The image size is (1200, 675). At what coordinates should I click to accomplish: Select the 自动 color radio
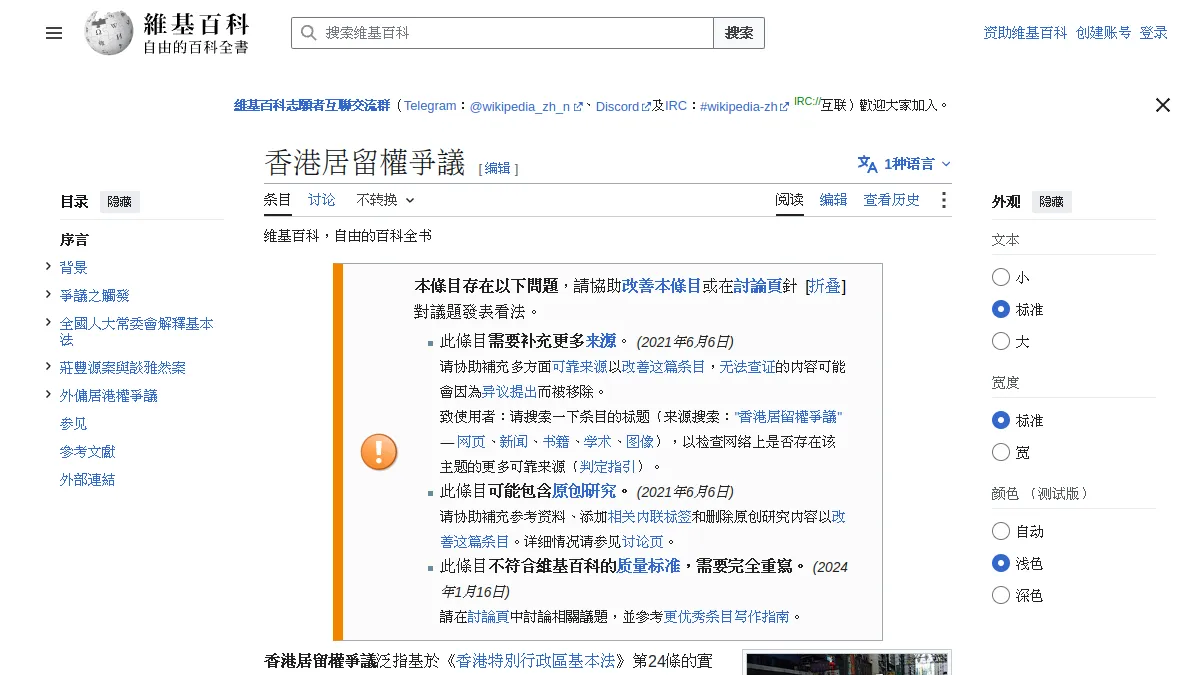click(x=1001, y=531)
